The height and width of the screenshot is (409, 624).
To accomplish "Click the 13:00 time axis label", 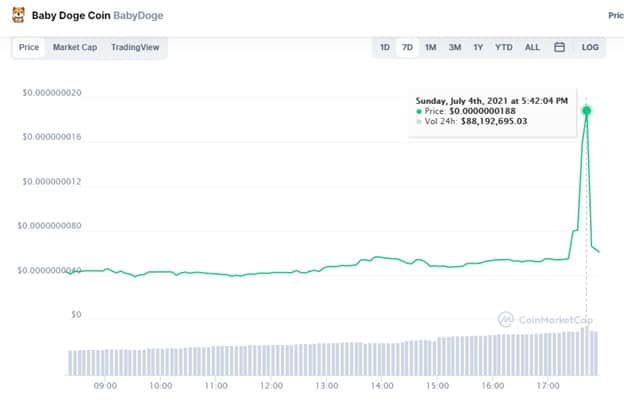I will click(326, 386).
